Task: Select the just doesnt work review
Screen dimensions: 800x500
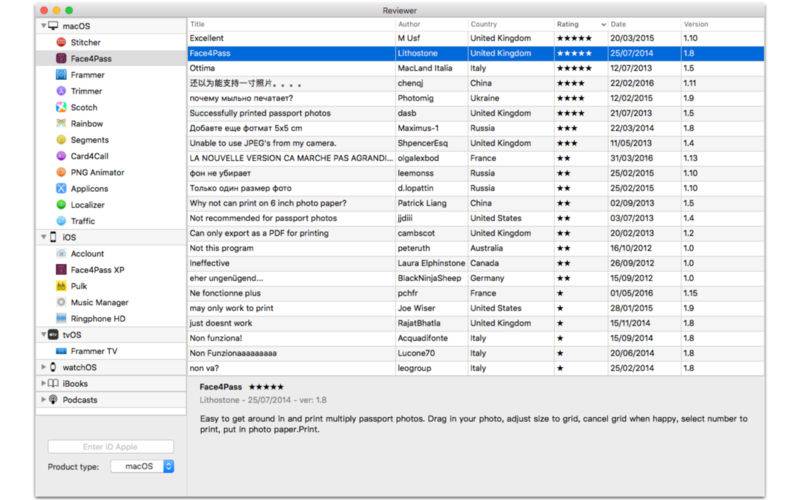Action: coord(476,323)
